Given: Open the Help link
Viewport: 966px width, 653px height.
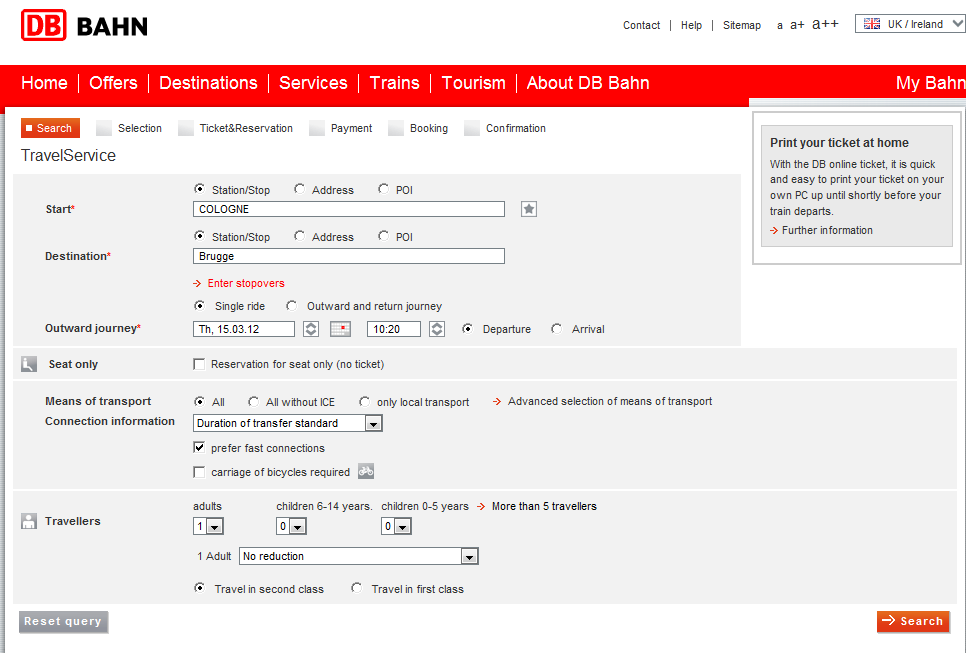Looking at the screenshot, I should (691, 25).
